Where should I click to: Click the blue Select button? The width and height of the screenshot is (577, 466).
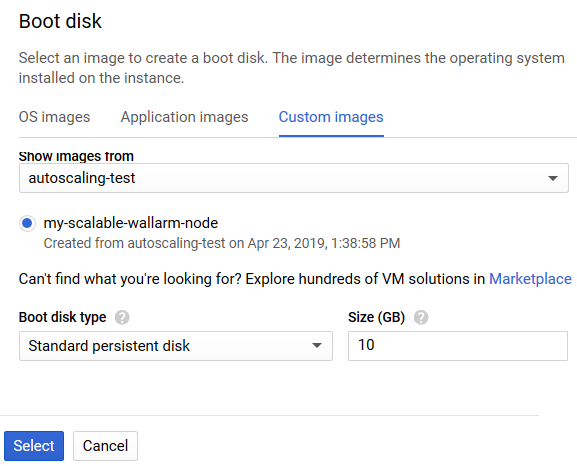[34, 446]
